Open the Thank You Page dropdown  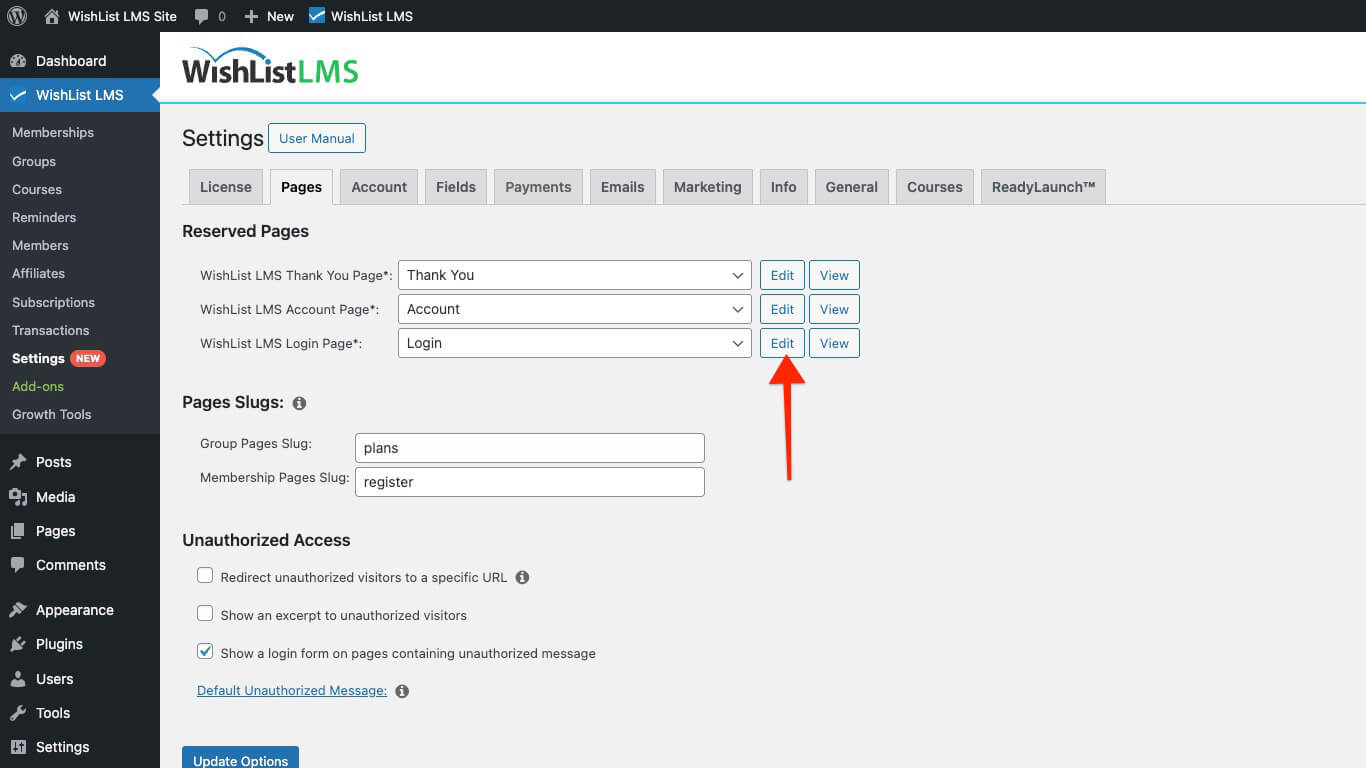click(x=574, y=274)
